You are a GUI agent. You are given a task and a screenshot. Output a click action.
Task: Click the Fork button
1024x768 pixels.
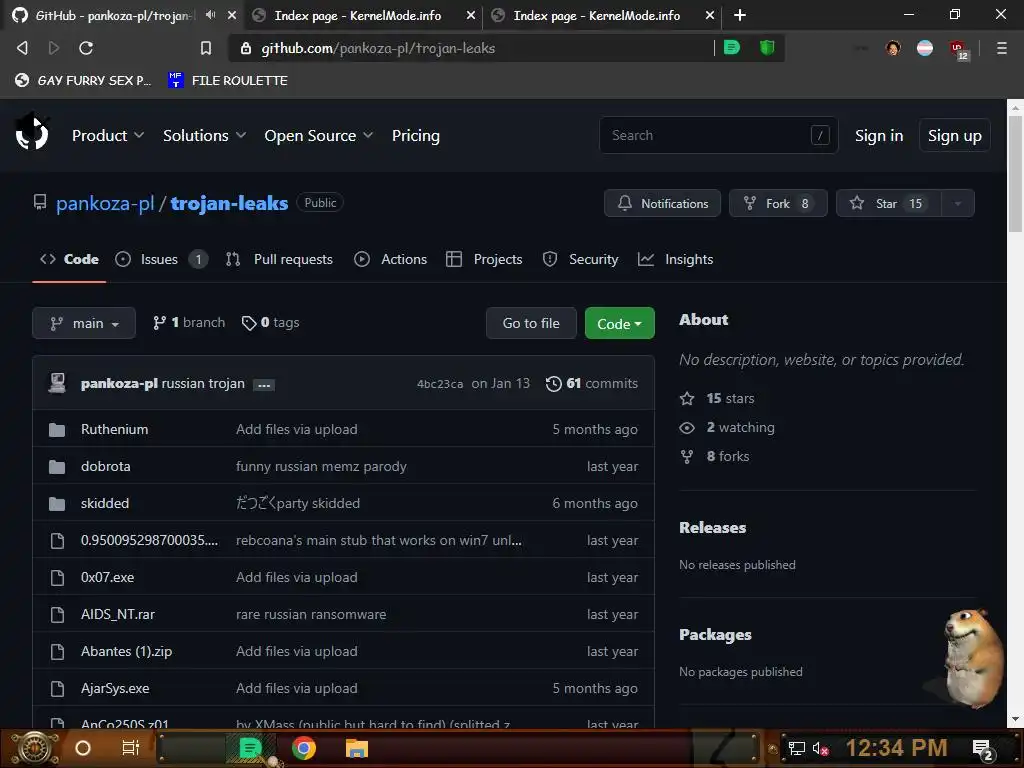click(778, 203)
